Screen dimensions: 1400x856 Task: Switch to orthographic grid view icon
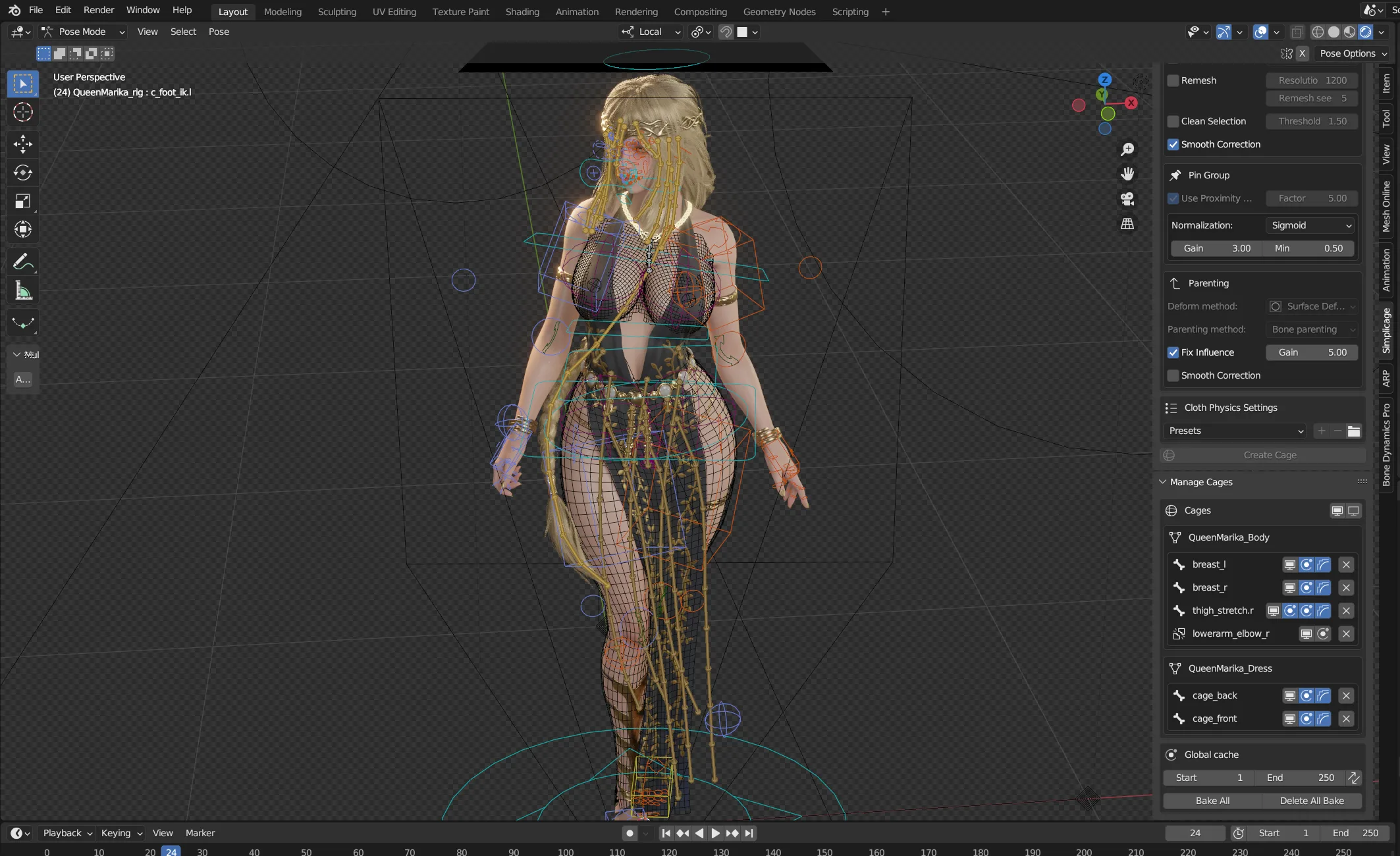(x=1127, y=224)
